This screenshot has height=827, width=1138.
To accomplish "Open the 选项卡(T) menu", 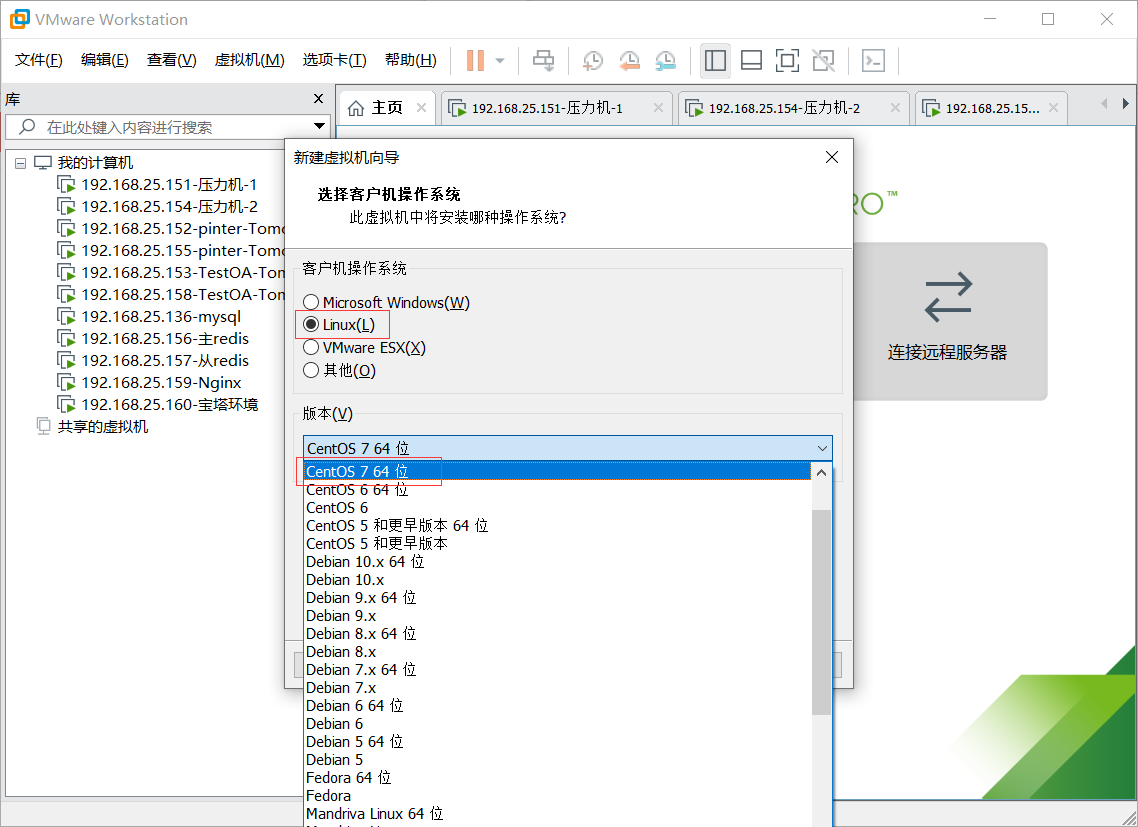I will pos(334,60).
